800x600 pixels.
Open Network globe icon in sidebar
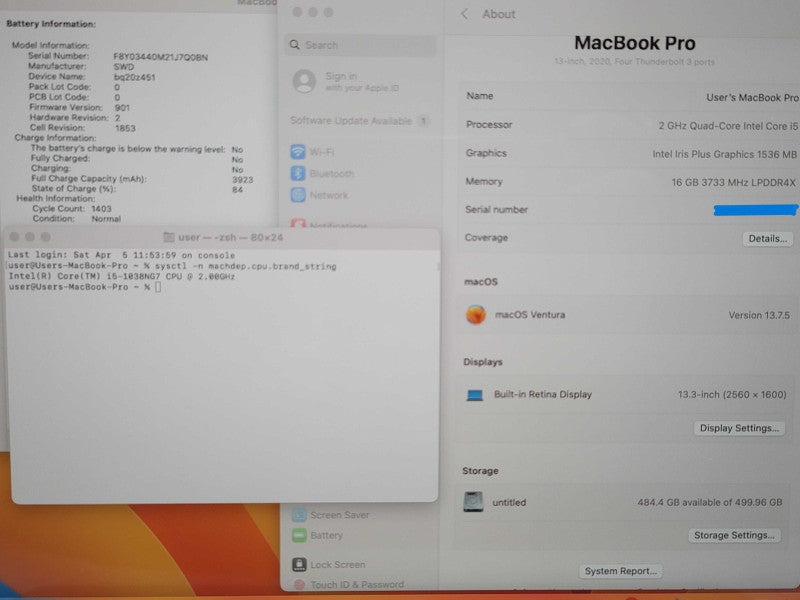pos(298,195)
